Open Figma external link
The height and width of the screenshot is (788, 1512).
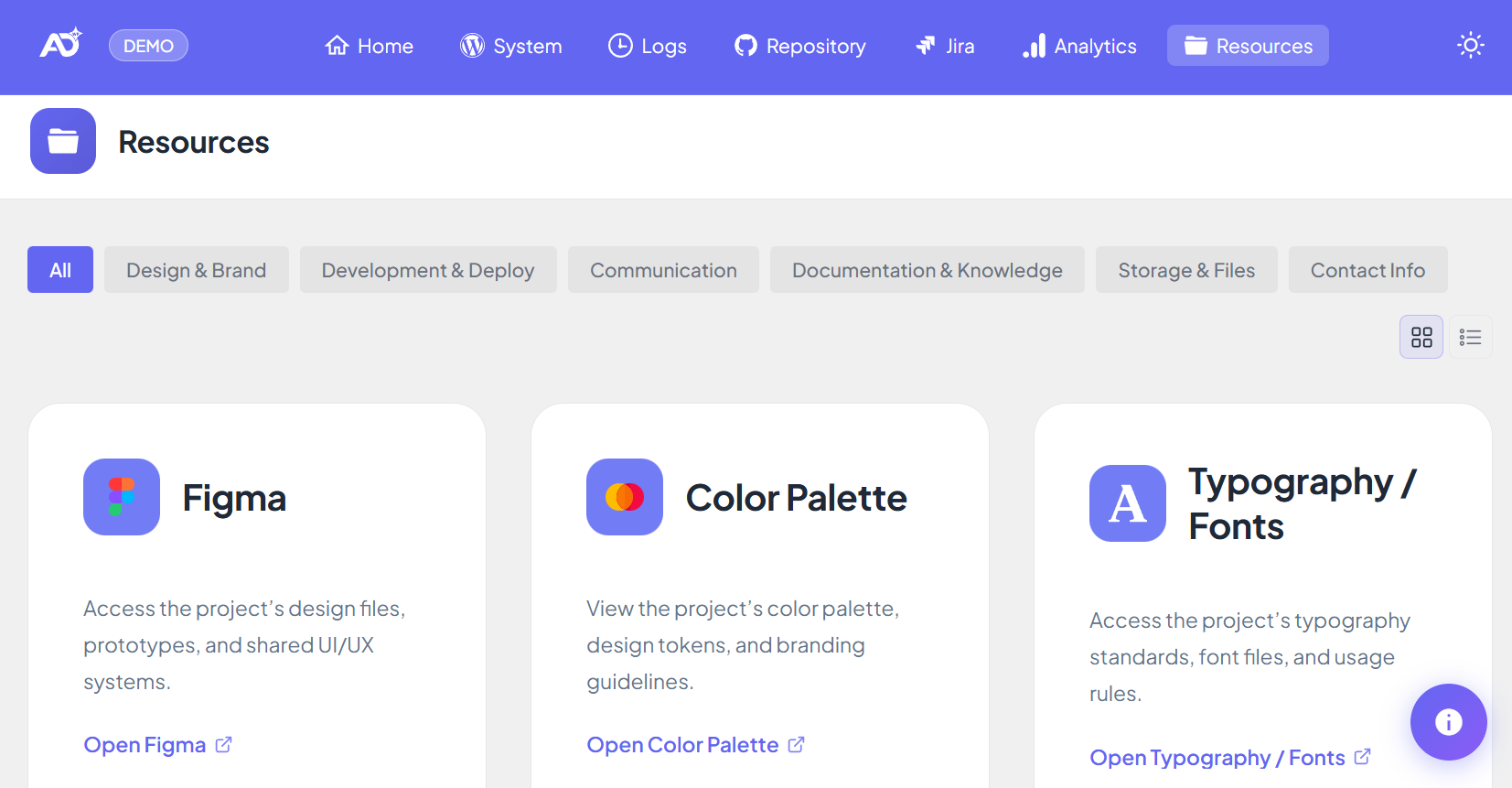pos(157,745)
